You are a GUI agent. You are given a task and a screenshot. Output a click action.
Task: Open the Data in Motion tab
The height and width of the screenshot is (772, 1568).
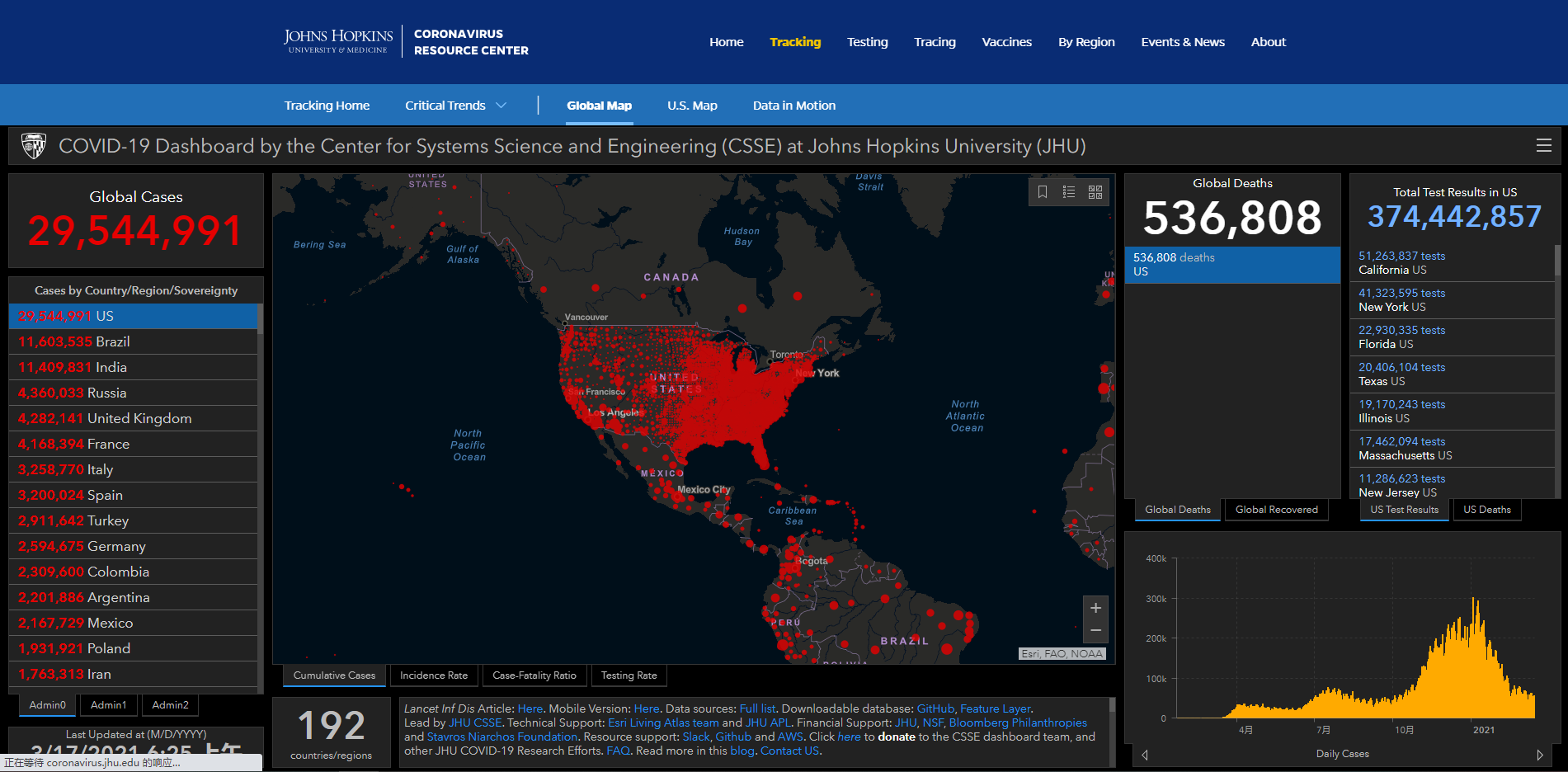tap(793, 106)
